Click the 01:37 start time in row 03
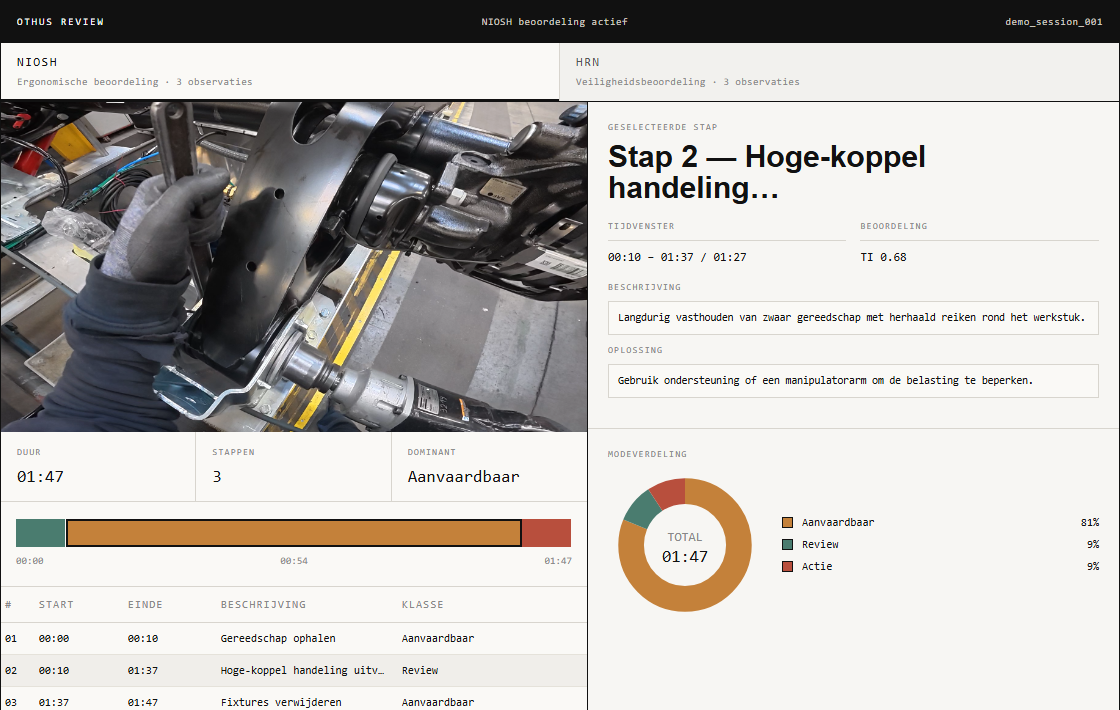The height and width of the screenshot is (710, 1120). [x=54, y=702]
